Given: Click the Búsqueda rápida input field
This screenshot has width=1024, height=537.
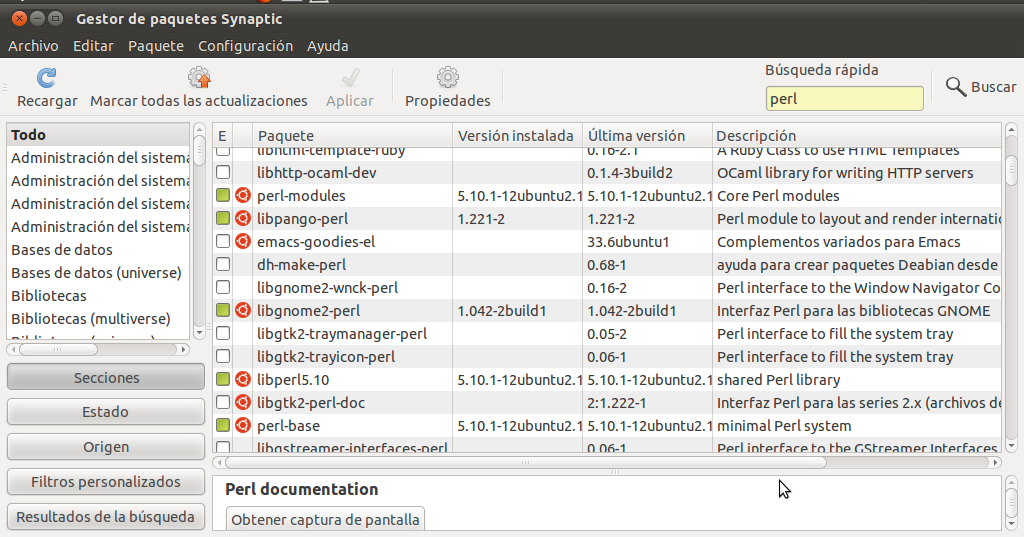Looking at the screenshot, I should click(844, 99).
